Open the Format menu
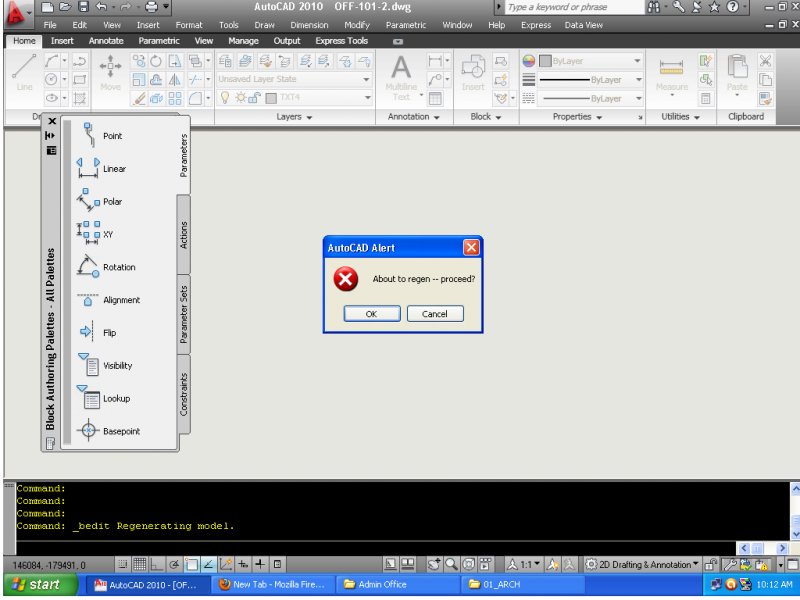This screenshot has width=800, height=600. click(x=189, y=25)
